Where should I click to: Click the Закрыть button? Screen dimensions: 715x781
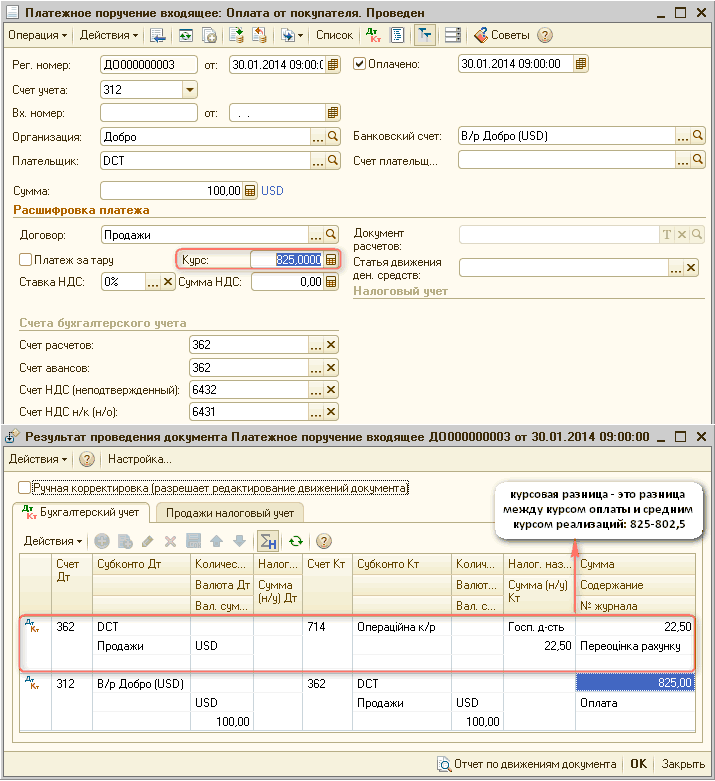683,764
